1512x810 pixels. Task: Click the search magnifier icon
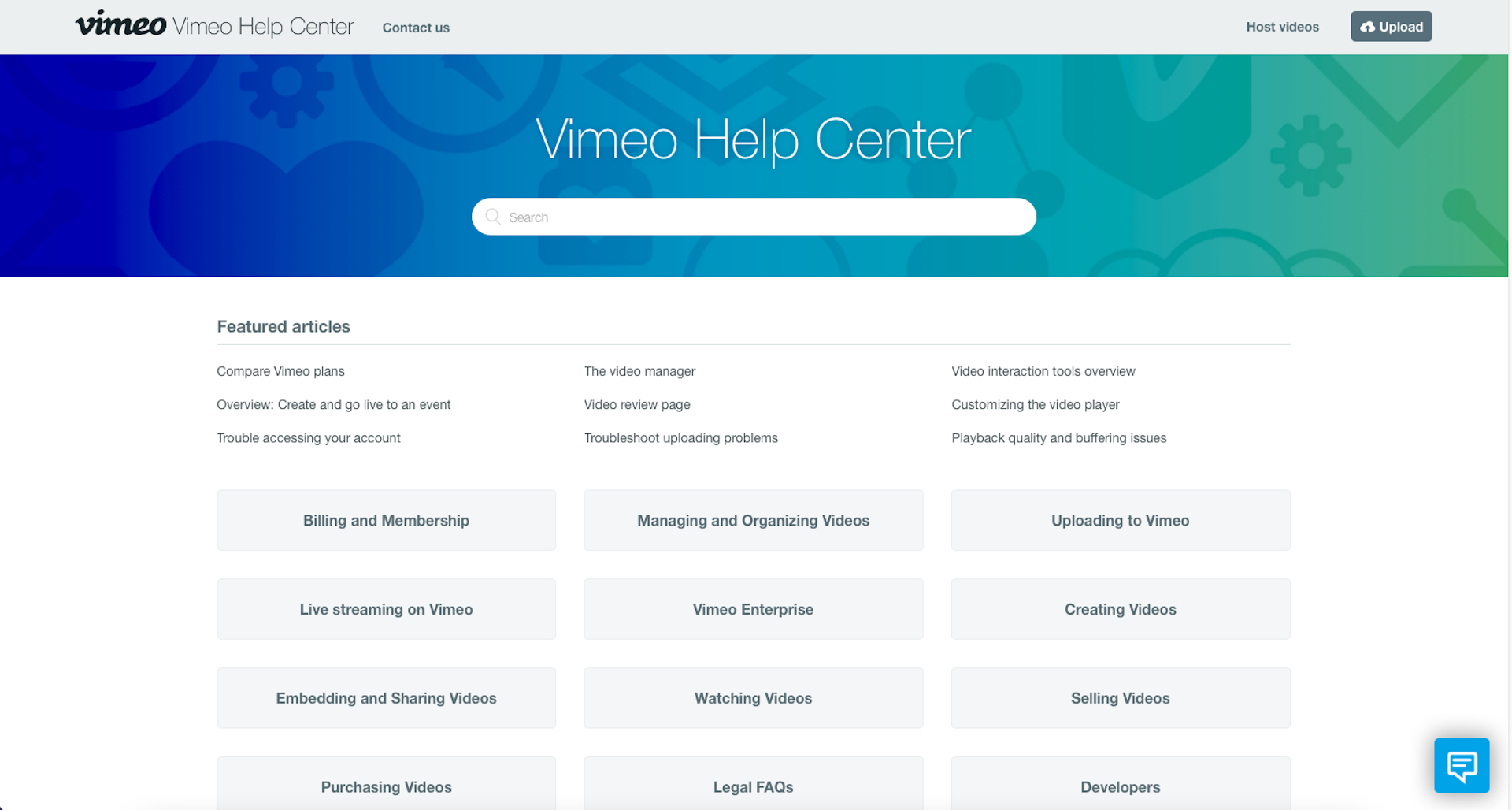pyautogui.click(x=493, y=217)
